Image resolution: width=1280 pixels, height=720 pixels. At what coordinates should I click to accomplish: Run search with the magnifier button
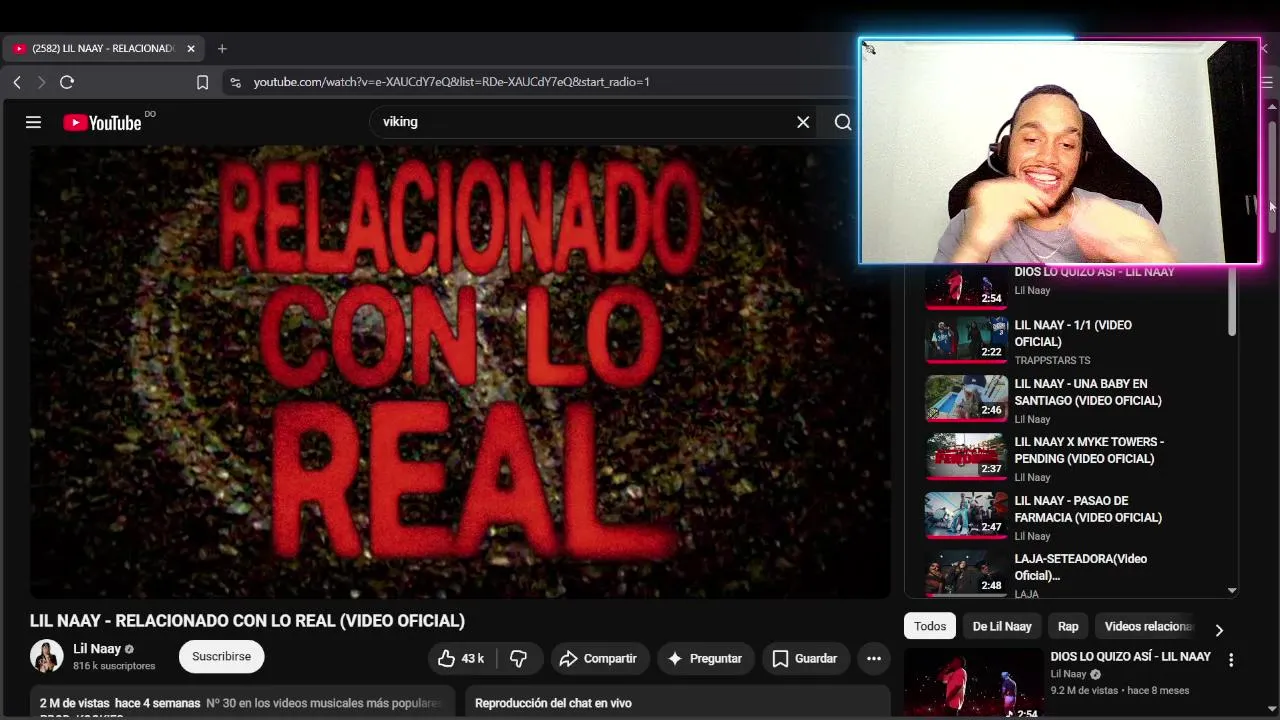click(842, 122)
